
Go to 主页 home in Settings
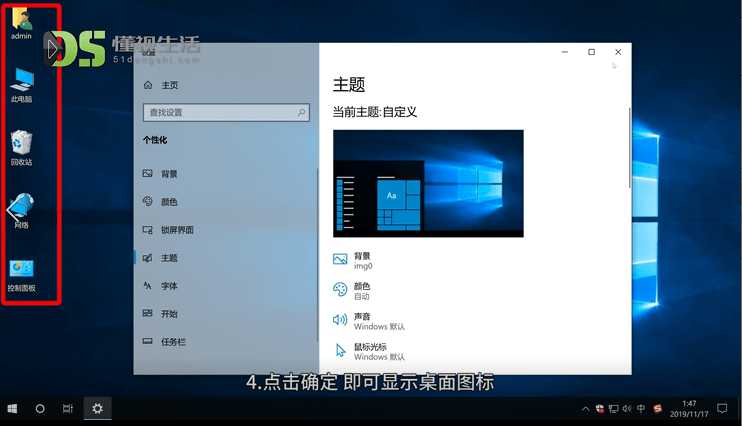click(x=161, y=85)
